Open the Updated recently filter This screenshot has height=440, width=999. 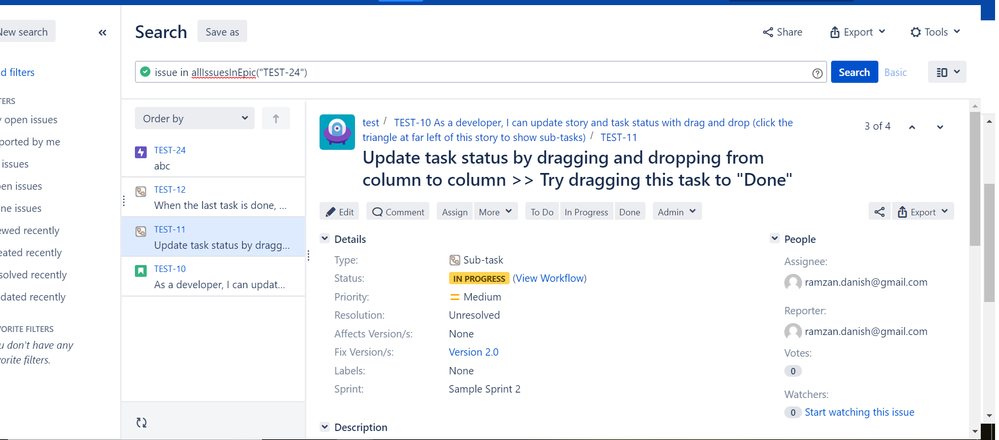pos(32,297)
